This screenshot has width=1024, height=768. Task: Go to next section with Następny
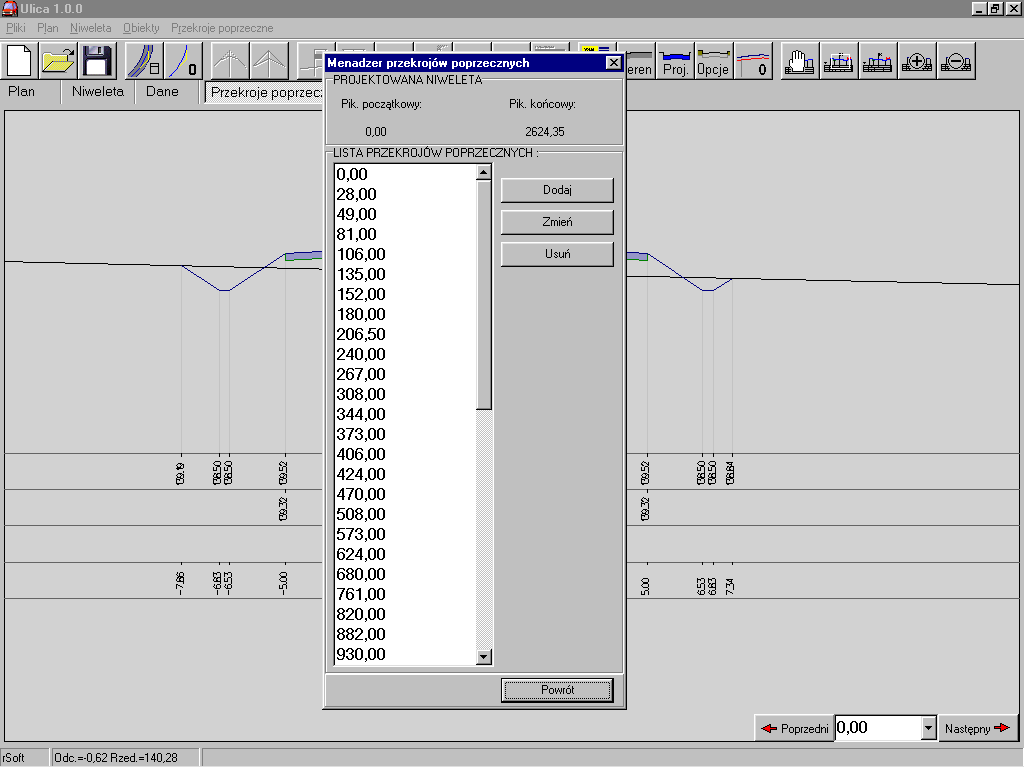click(977, 729)
